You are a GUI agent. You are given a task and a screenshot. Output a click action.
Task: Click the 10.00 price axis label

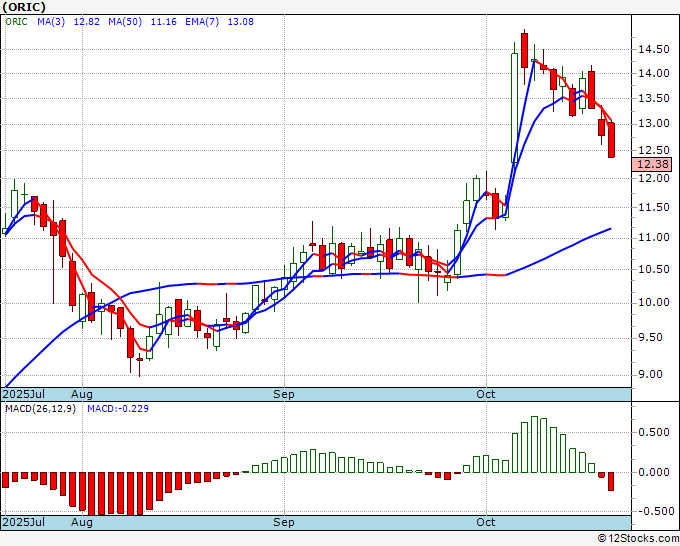(x=654, y=302)
